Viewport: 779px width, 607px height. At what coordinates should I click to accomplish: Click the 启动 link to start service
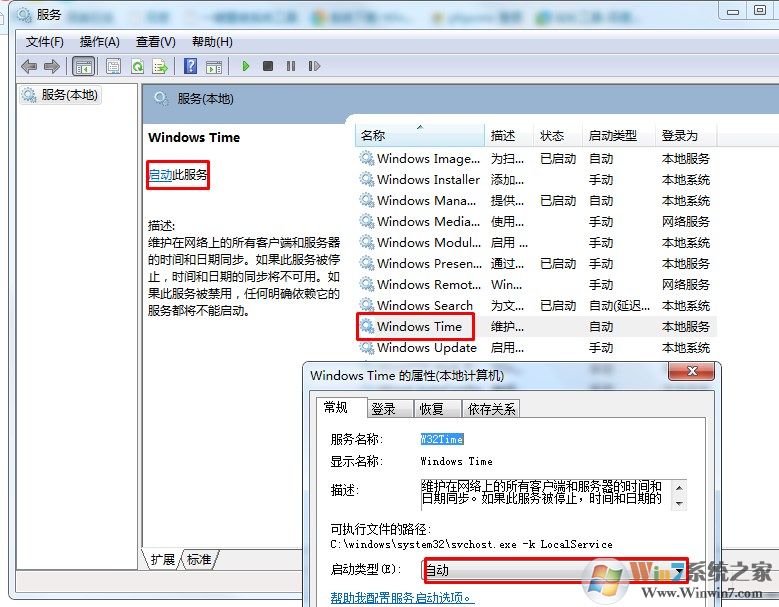click(160, 175)
